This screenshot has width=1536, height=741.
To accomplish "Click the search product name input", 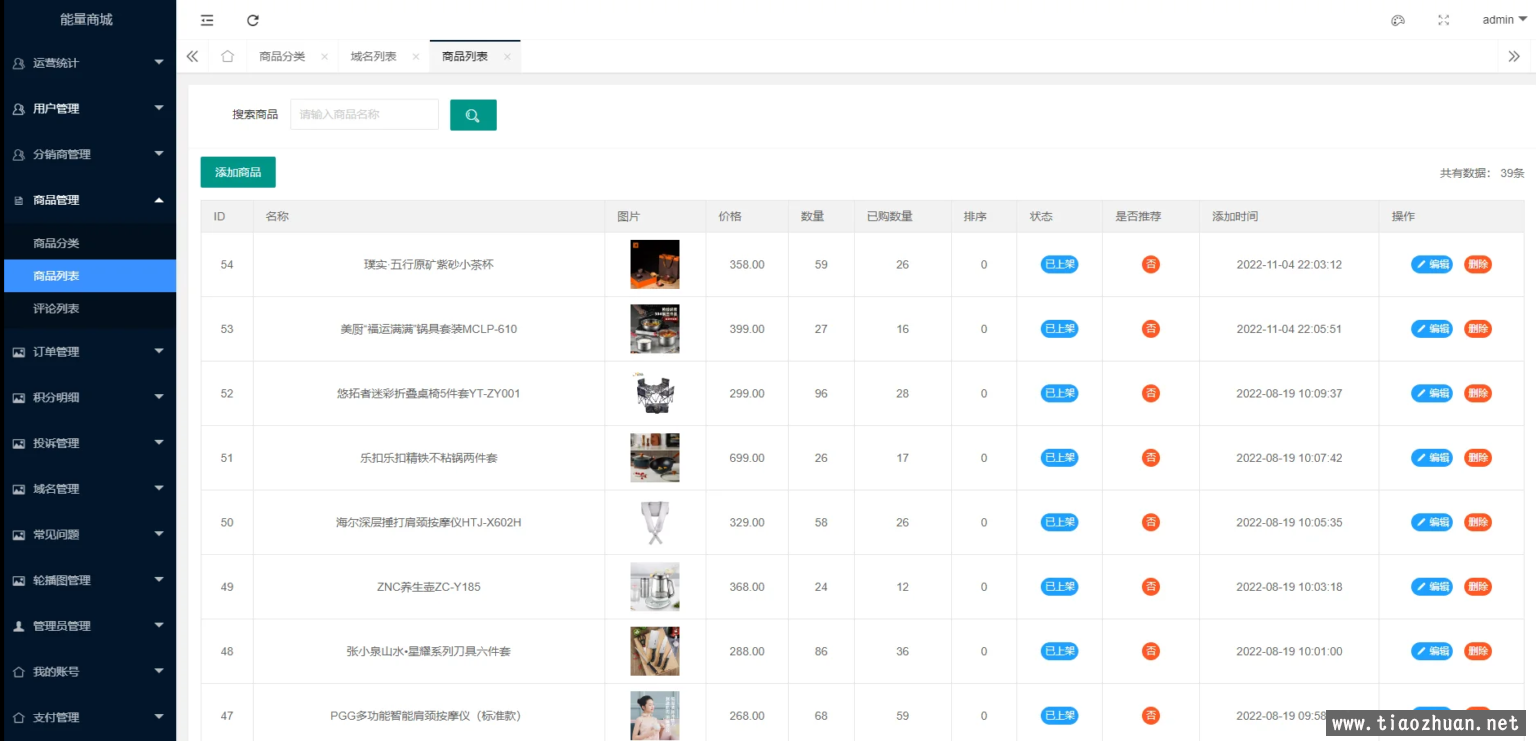I will tap(364, 115).
